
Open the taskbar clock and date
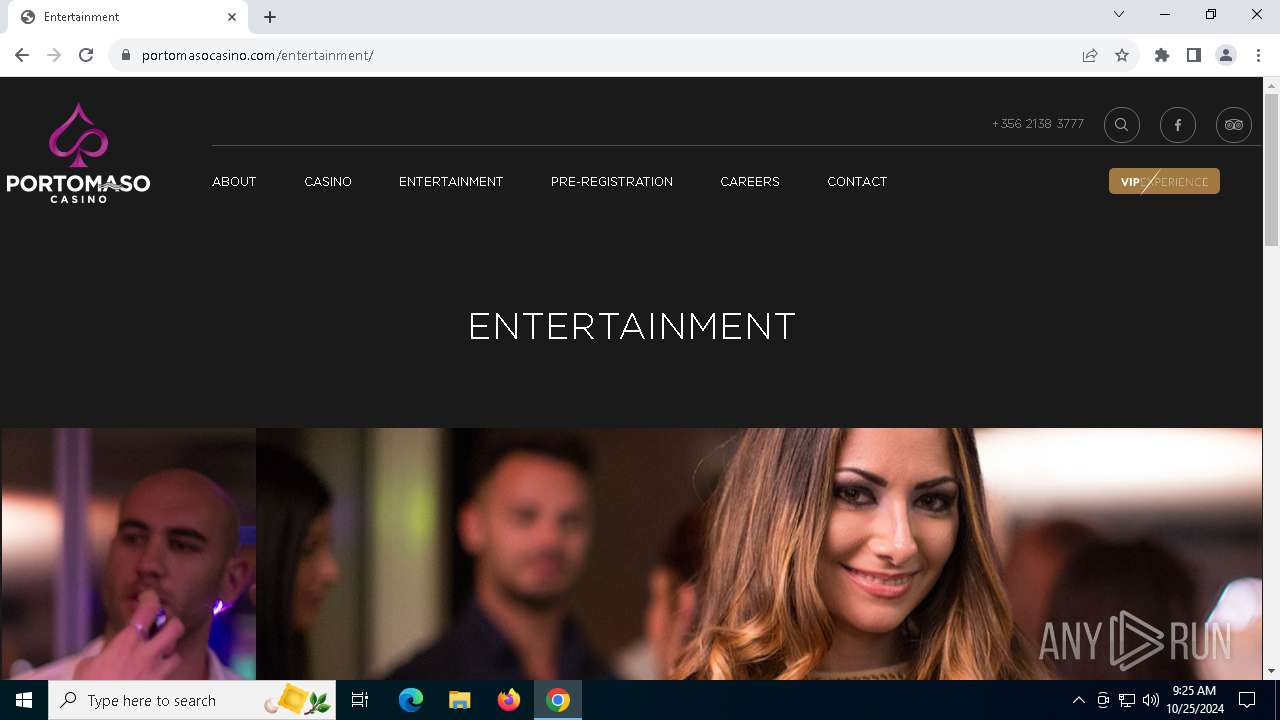(x=1194, y=700)
